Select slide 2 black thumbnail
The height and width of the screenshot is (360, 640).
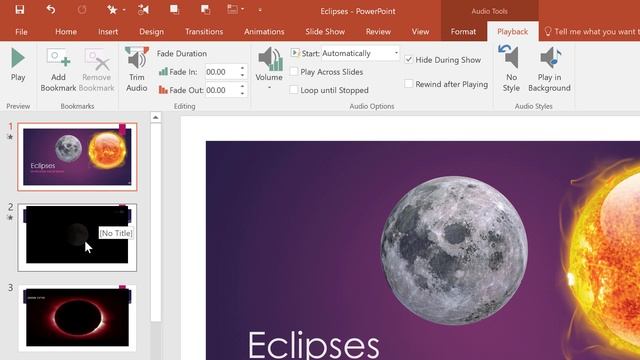point(77,237)
